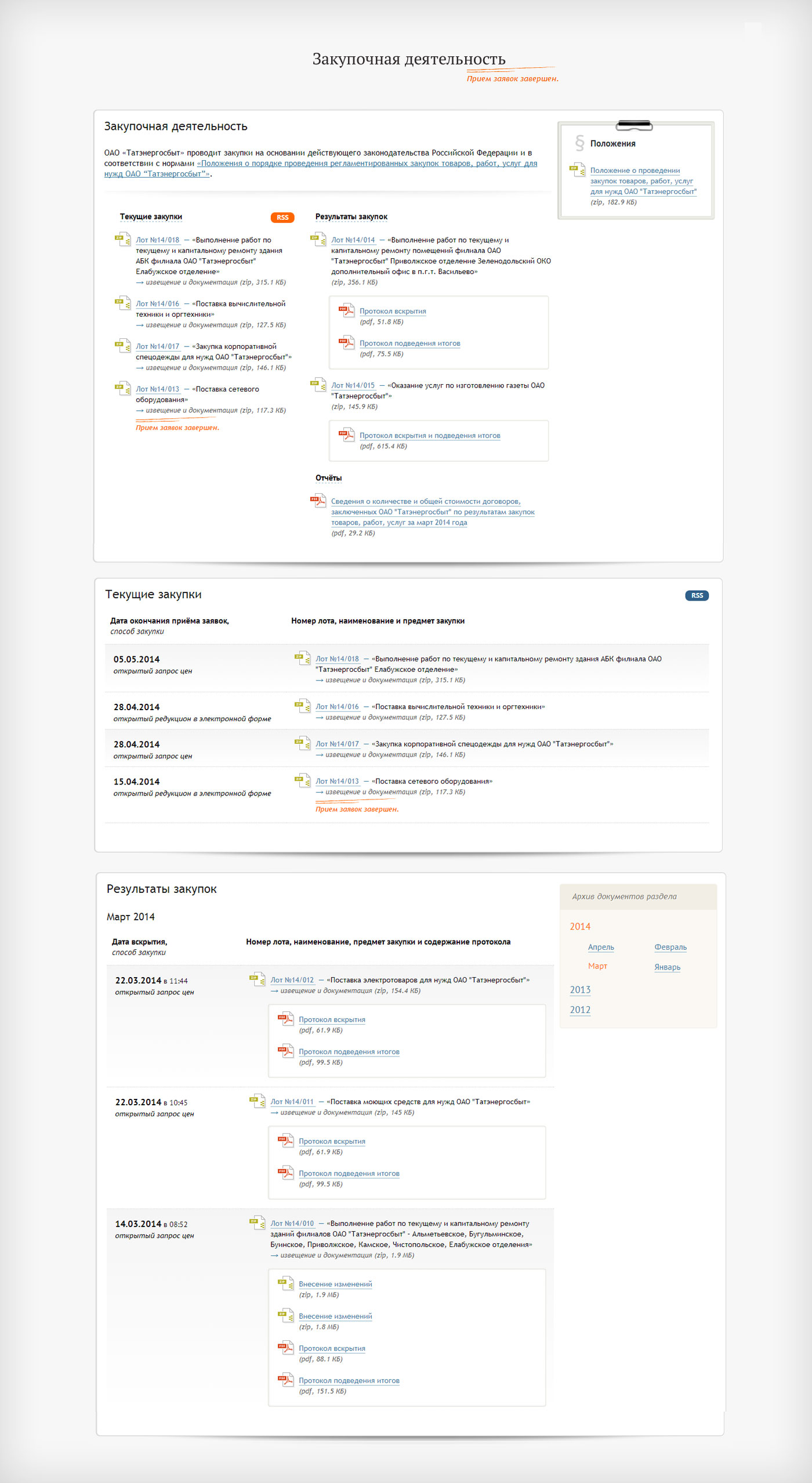Open the 2012 archive year
The image size is (812, 1483).
coord(580,1010)
